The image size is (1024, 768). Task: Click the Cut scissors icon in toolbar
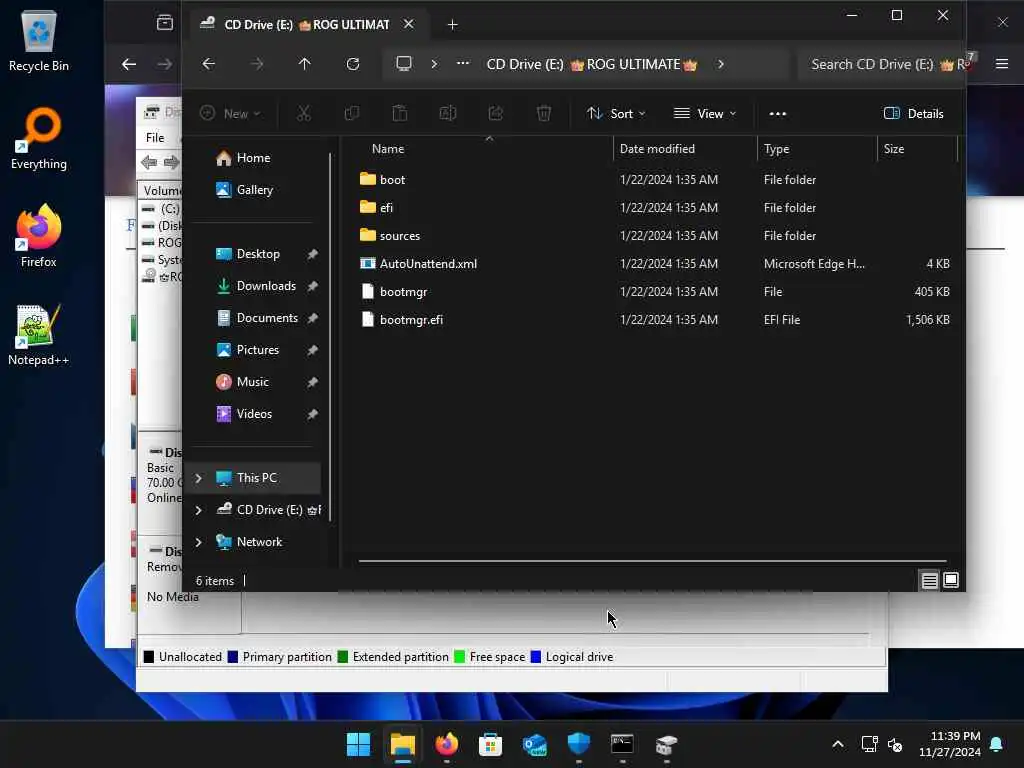pos(304,114)
